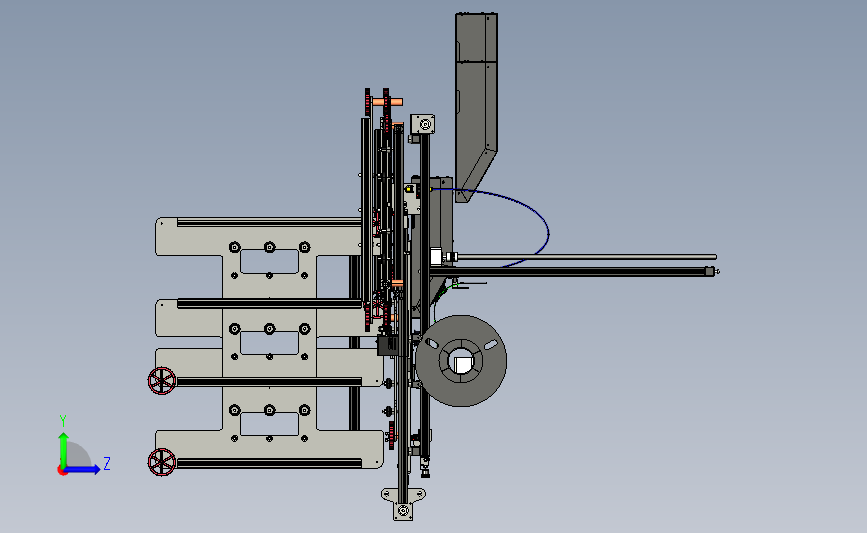This screenshot has height=533, width=867.
Task: Select the red origin ball of the triad
Action: (62, 471)
